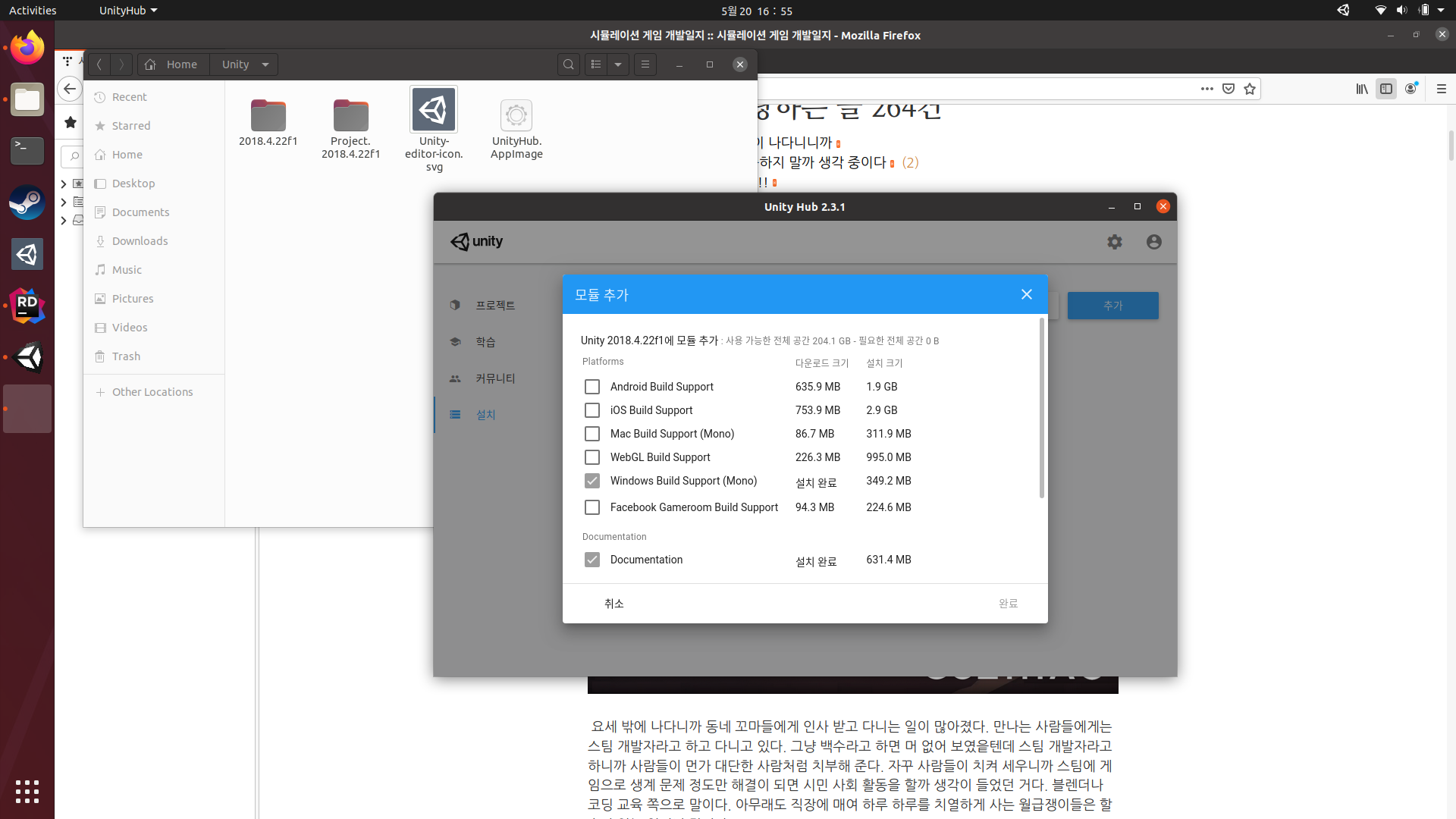Screen dimensions: 1456x819
Task: Open Firefox application menu
Action: pyautogui.click(x=1442, y=89)
